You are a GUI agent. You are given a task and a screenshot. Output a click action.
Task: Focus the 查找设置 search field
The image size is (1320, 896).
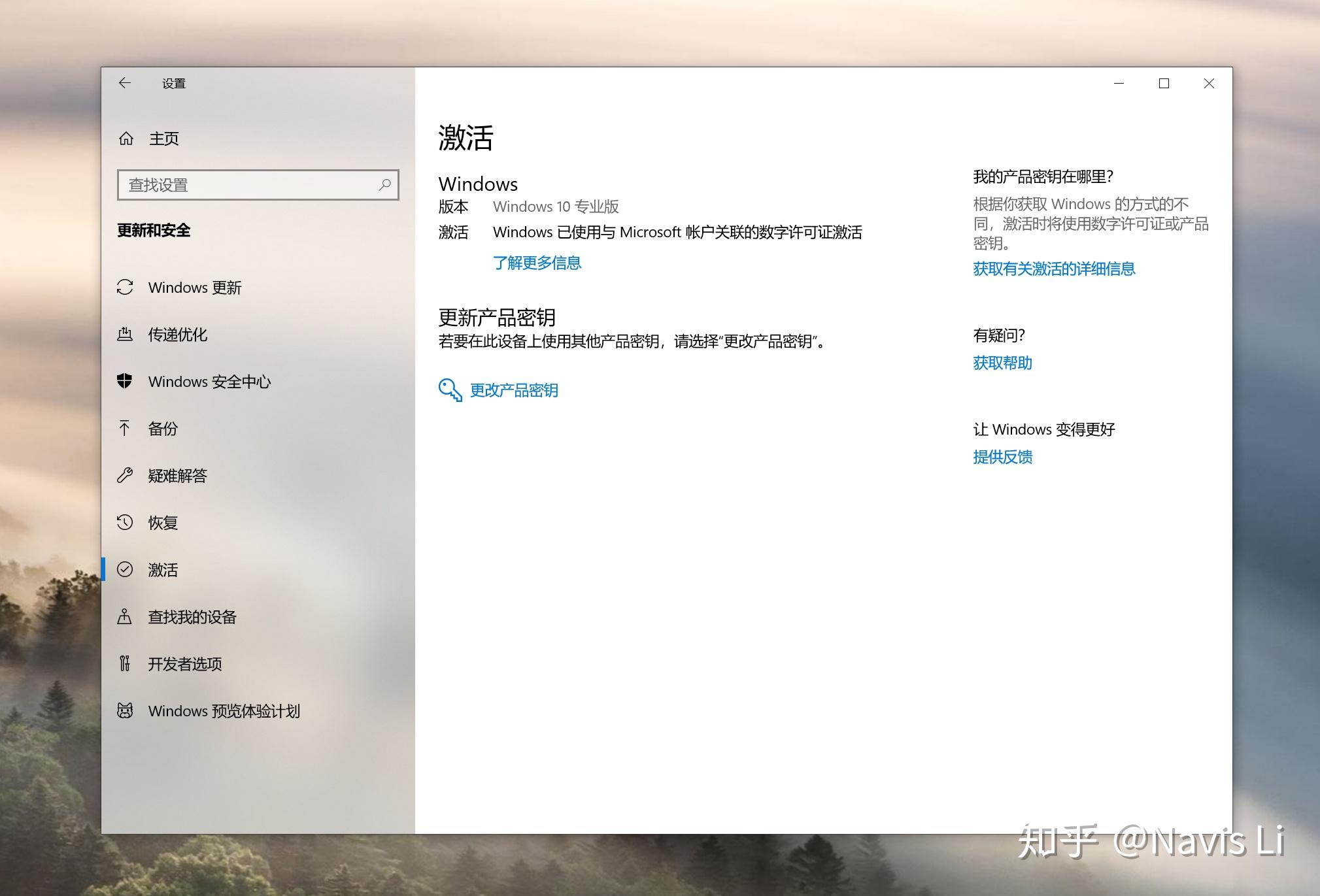[x=258, y=185]
